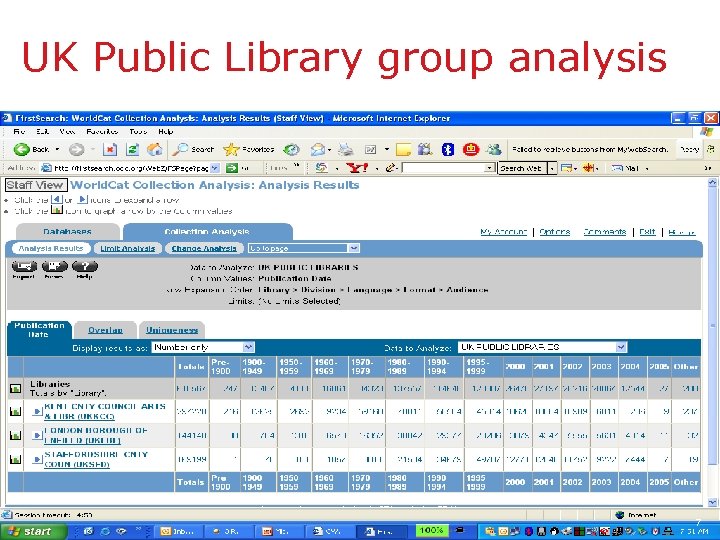The image size is (720, 540).
Task: Switch to the Overlap tab
Action: pyautogui.click(x=105, y=330)
